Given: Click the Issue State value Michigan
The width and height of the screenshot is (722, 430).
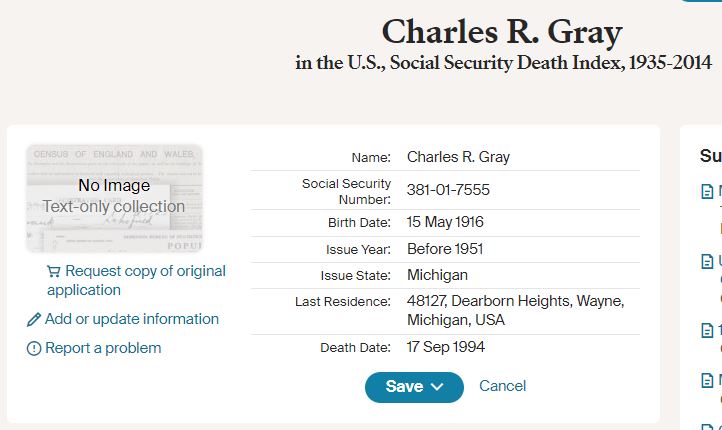Looking at the screenshot, I should pos(437,275).
